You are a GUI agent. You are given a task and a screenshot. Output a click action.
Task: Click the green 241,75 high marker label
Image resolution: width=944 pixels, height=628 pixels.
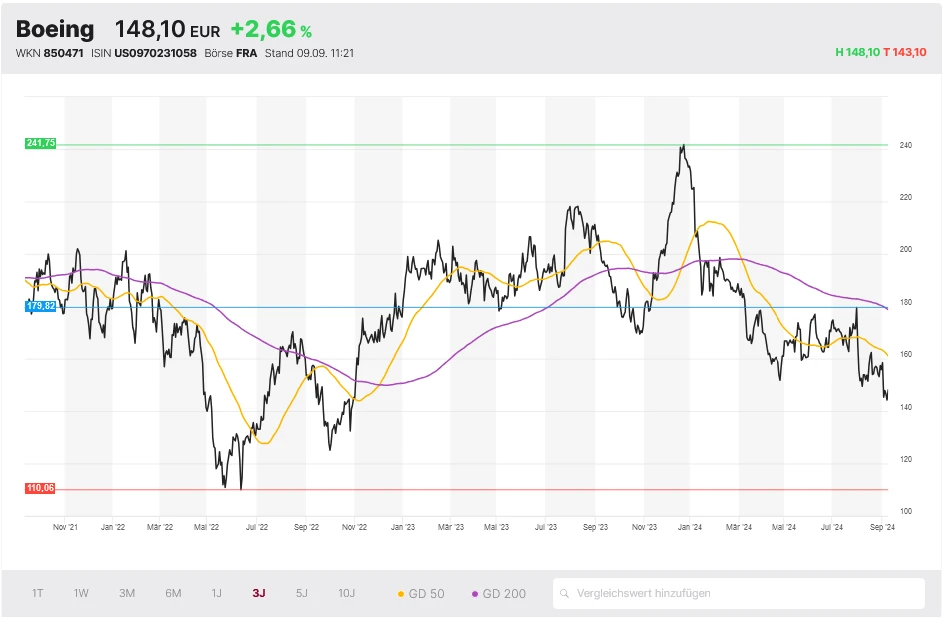(41, 144)
